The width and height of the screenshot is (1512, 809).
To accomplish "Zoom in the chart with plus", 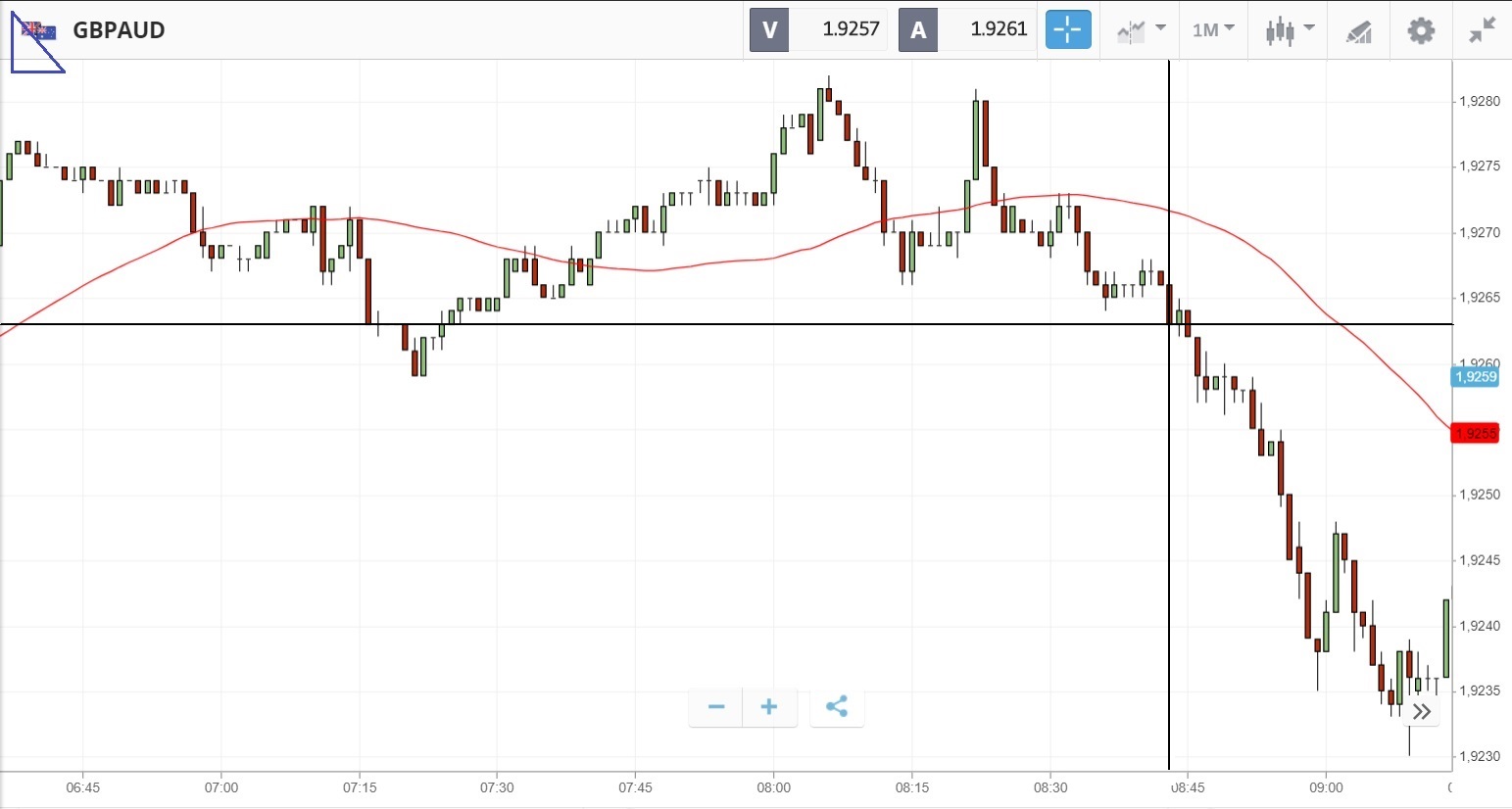I will pos(769,707).
